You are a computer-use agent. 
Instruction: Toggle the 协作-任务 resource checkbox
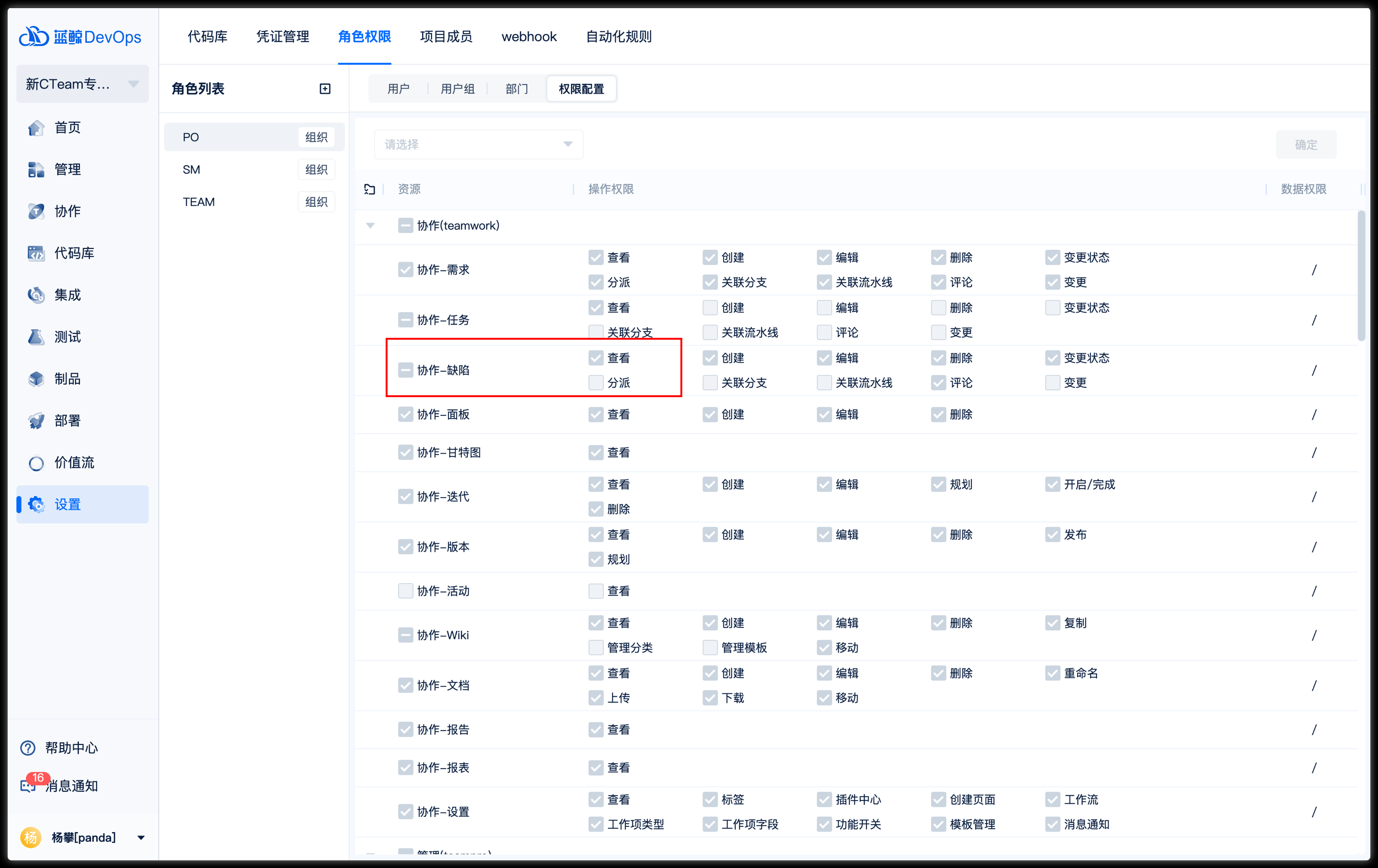(405, 320)
